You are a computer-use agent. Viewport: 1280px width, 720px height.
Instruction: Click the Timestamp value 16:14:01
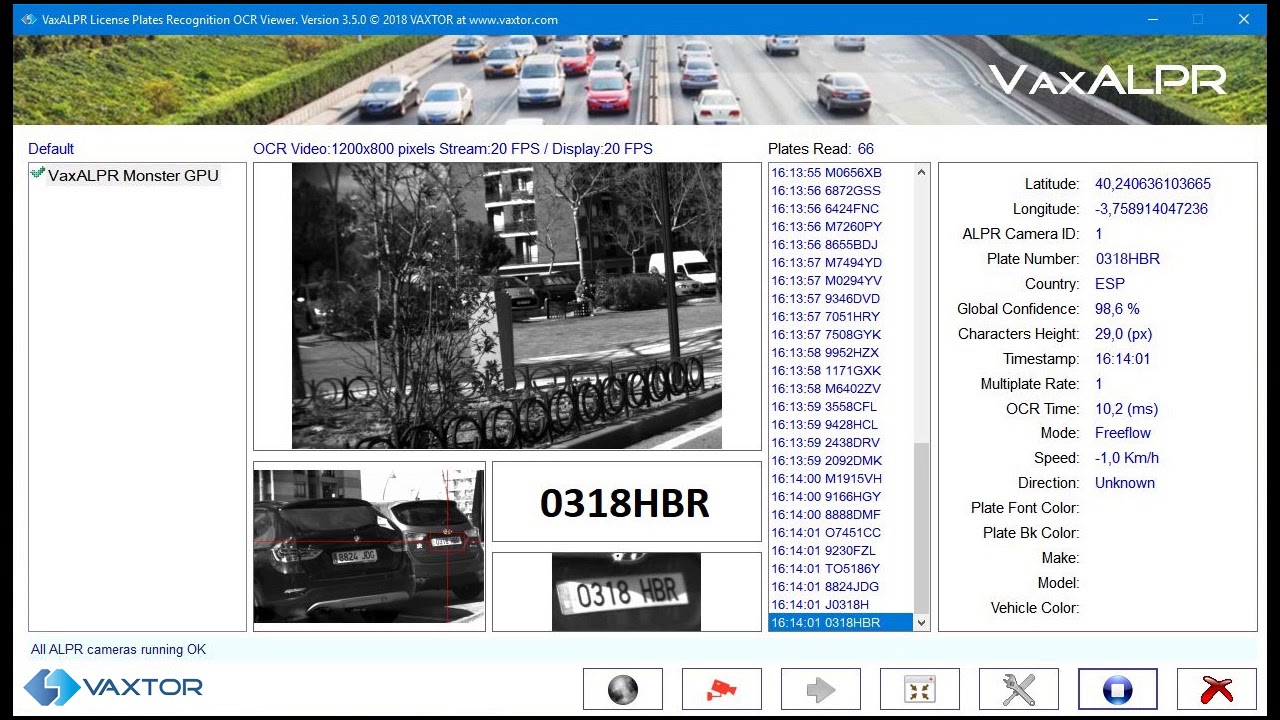pos(1123,359)
